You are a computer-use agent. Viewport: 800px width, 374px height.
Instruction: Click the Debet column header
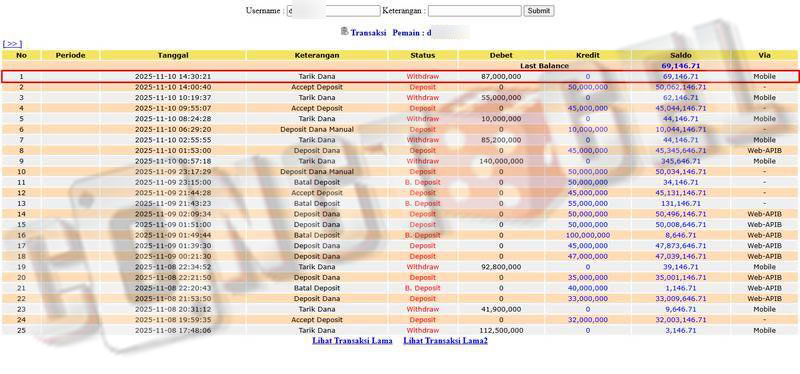click(x=501, y=55)
